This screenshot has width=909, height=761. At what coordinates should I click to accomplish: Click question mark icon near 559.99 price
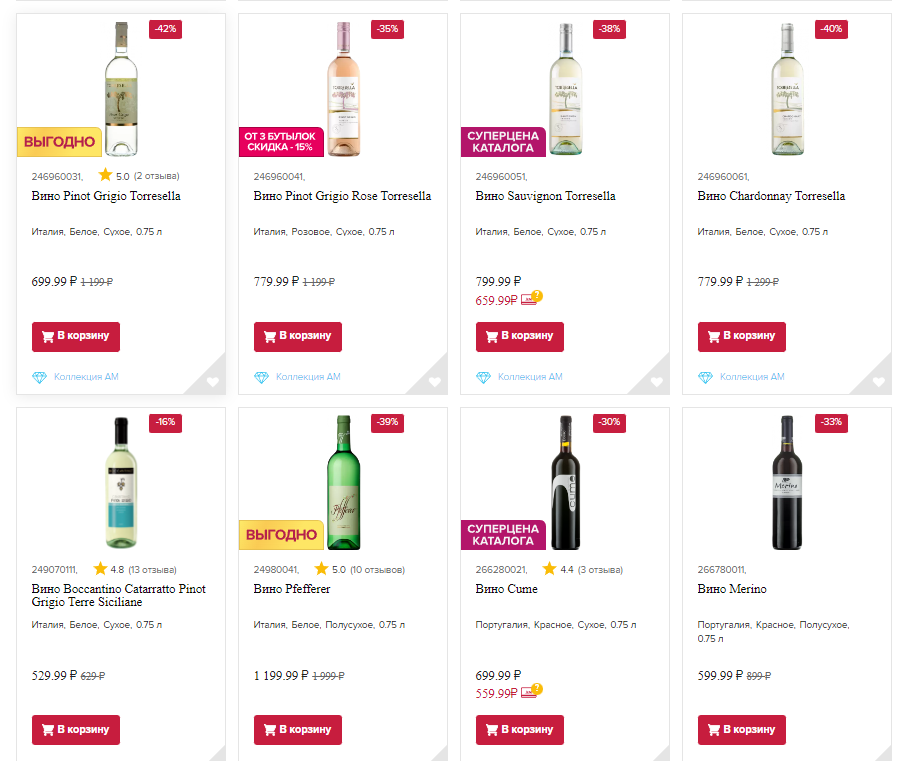point(537,689)
